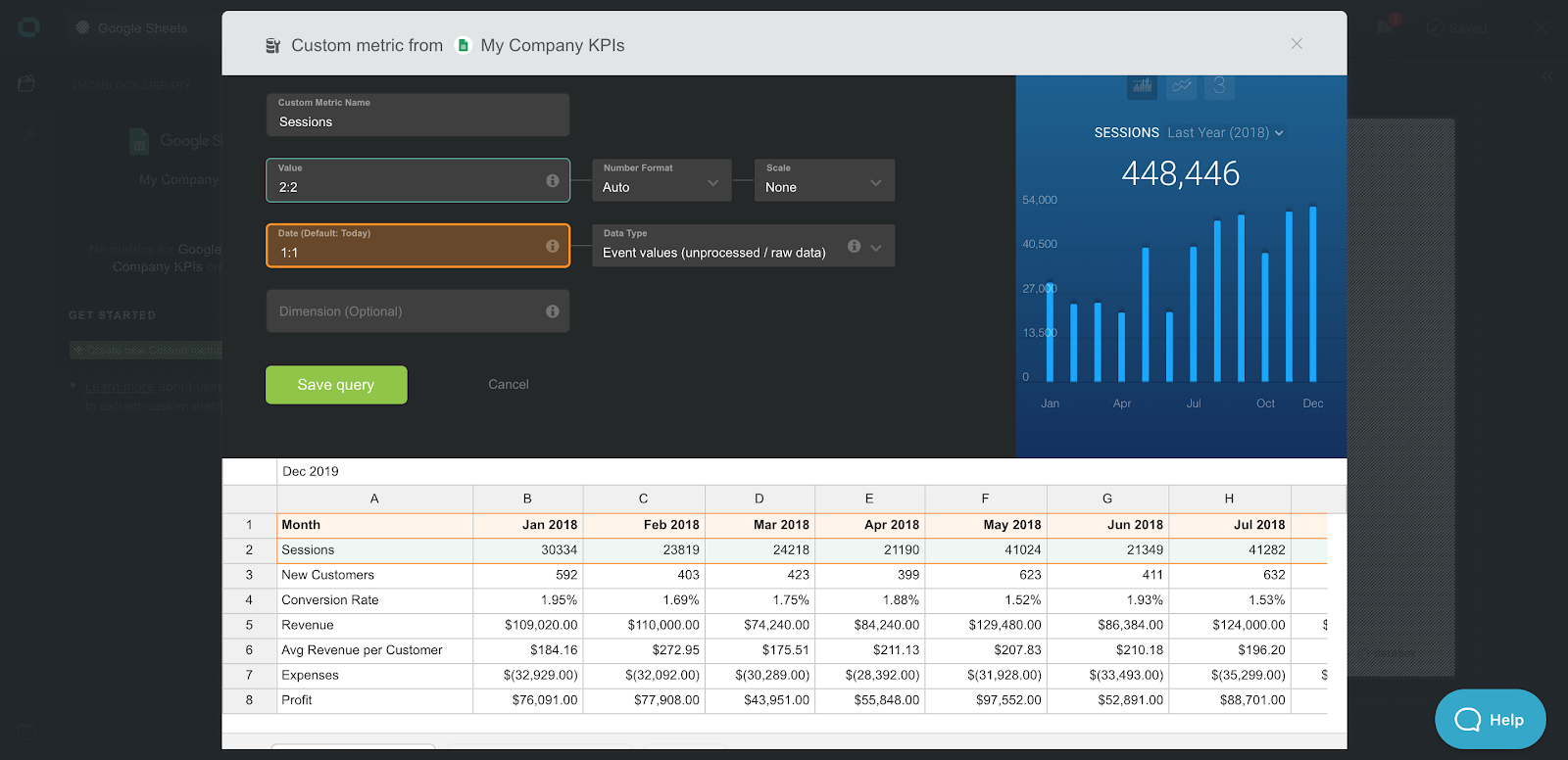1568x760 pixels.
Task: Change the Last Year (2018) date range
Action: 1225,133
